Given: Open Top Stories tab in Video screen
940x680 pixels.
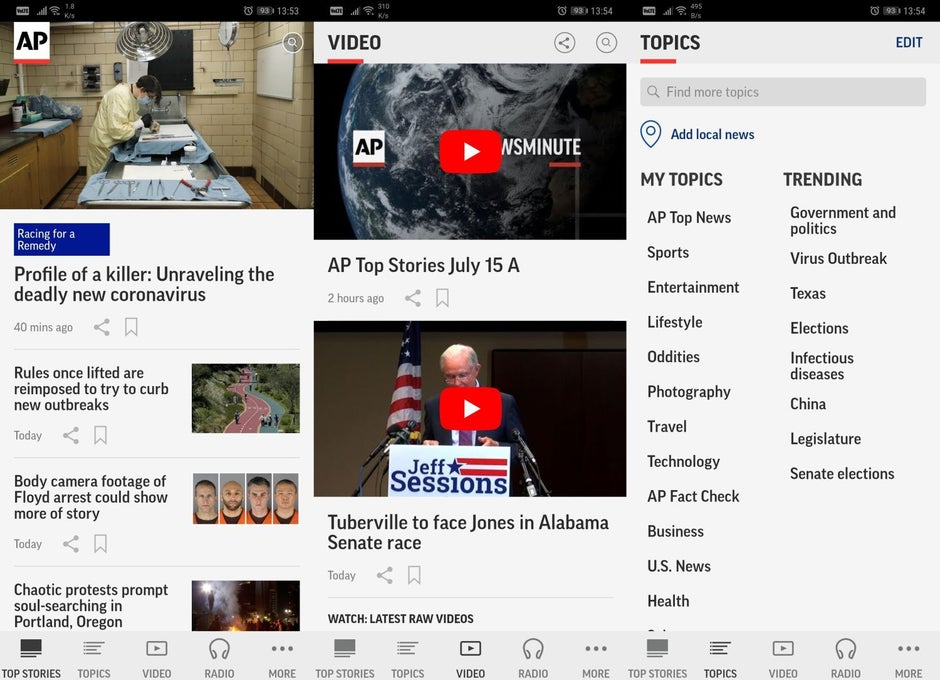Looking at the screenshot, I should [345, 658].
